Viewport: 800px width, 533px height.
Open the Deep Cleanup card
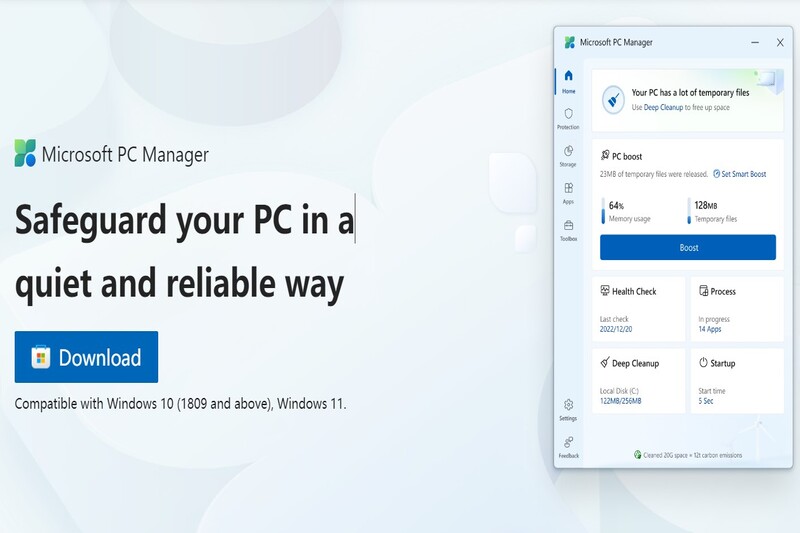pos(638,380)
